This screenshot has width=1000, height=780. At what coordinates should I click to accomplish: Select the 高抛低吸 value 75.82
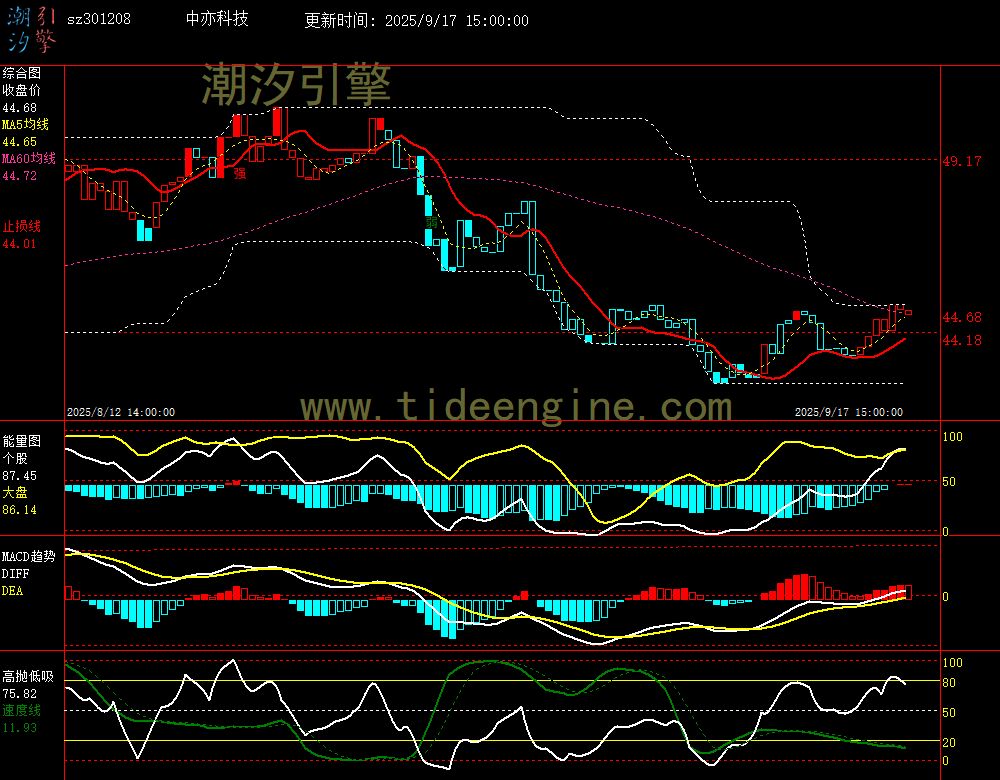tap(20, 694)
